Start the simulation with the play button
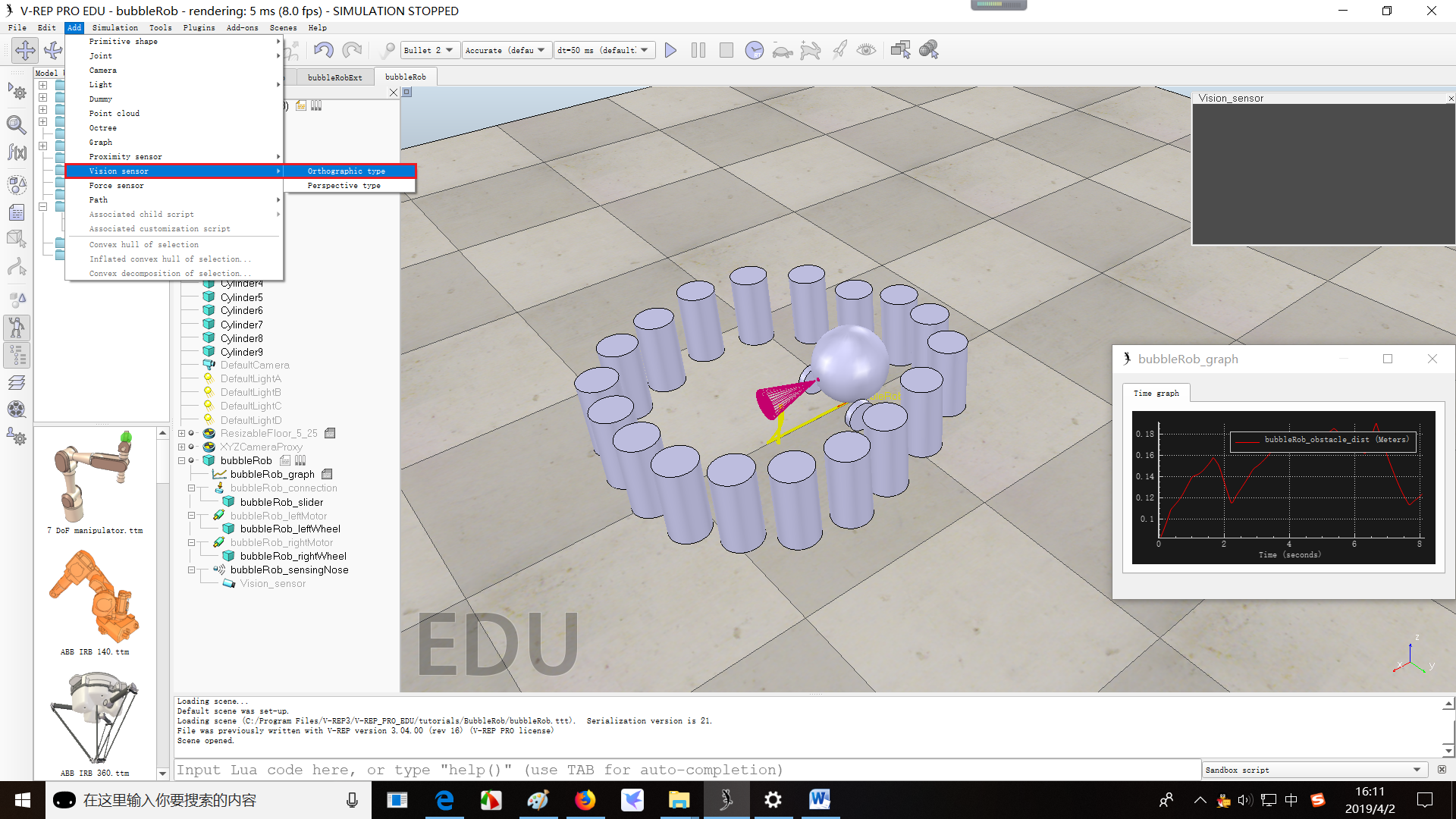Screen dimensions: 1456x819 pos(670,50)
